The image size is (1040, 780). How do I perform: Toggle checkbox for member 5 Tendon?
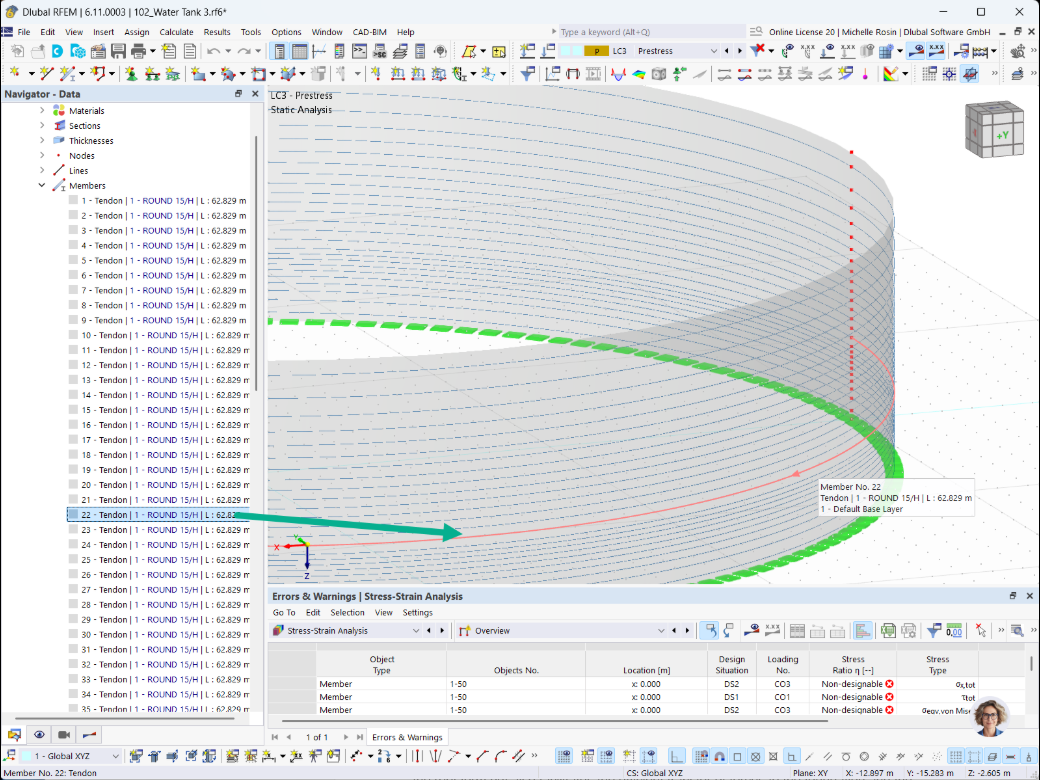(x=74, y=260)
